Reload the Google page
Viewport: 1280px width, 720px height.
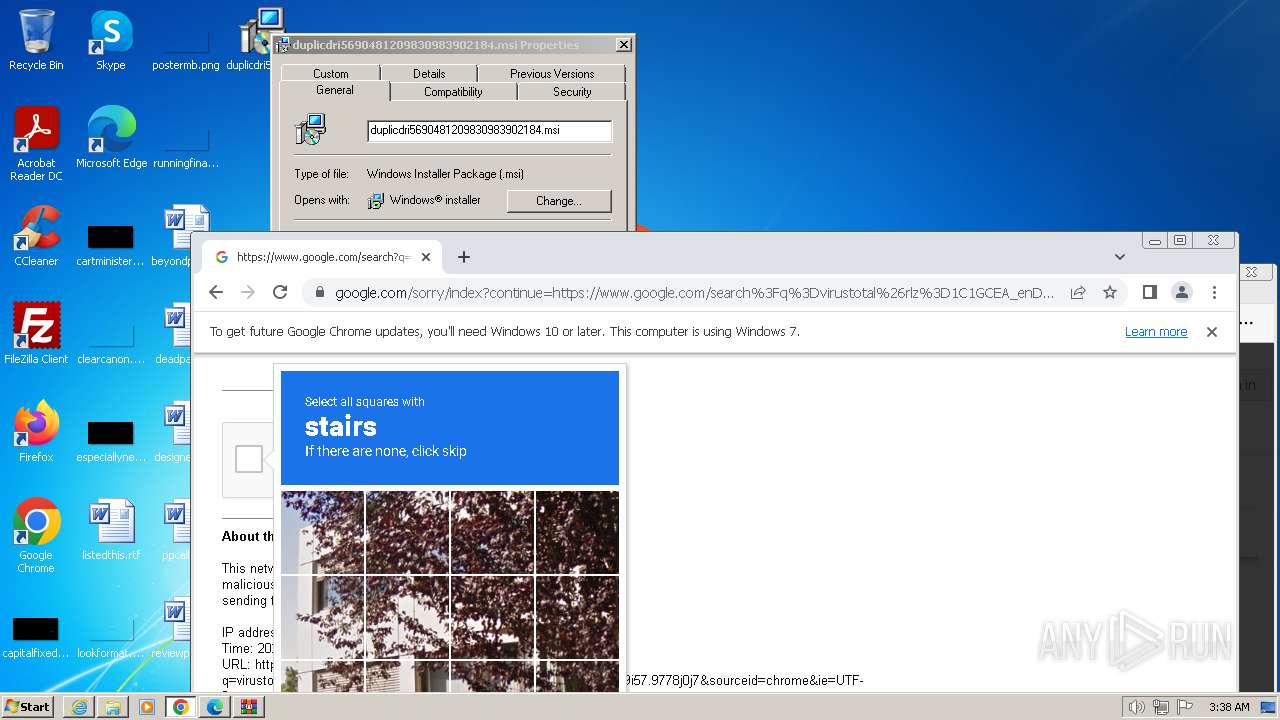pos(280,292)
